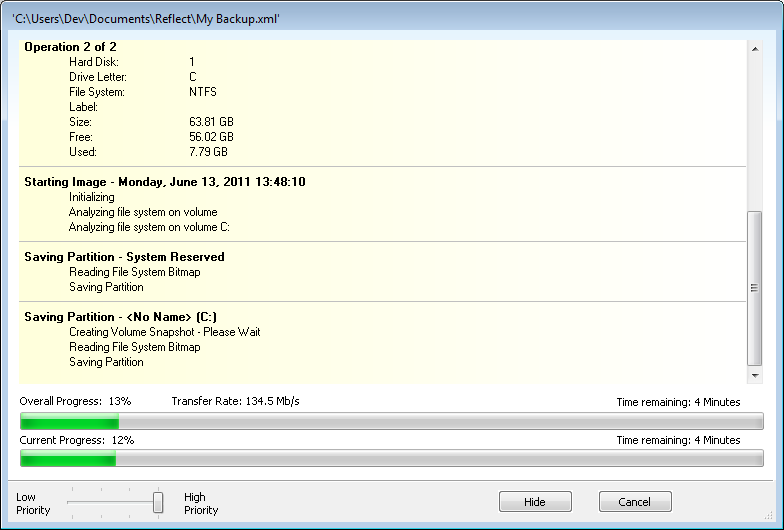
Task: Click the scrollbar track above the thumb
Action: coord(755,130)
